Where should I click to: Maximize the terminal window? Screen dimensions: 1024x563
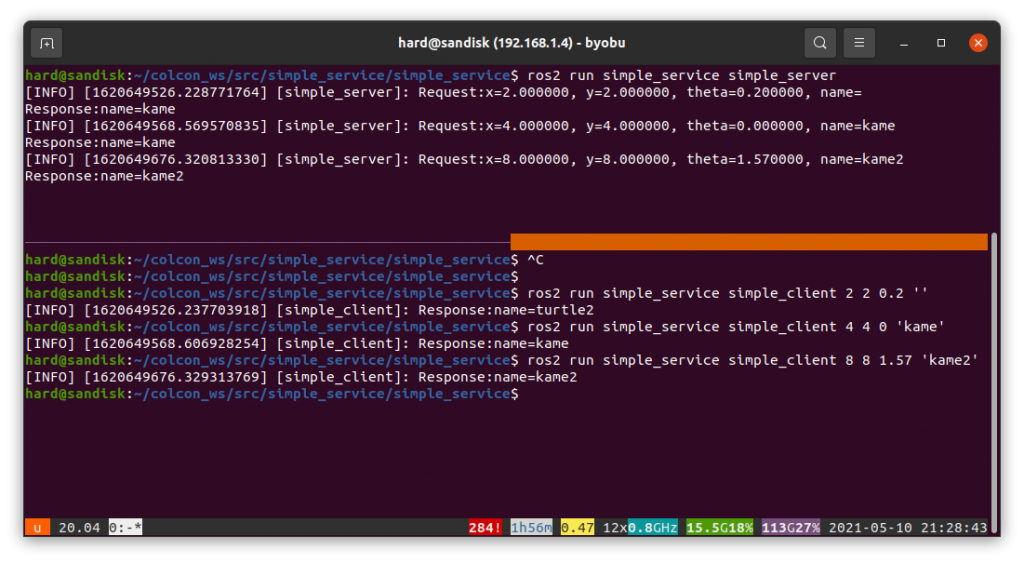click(x=941, y=43)
